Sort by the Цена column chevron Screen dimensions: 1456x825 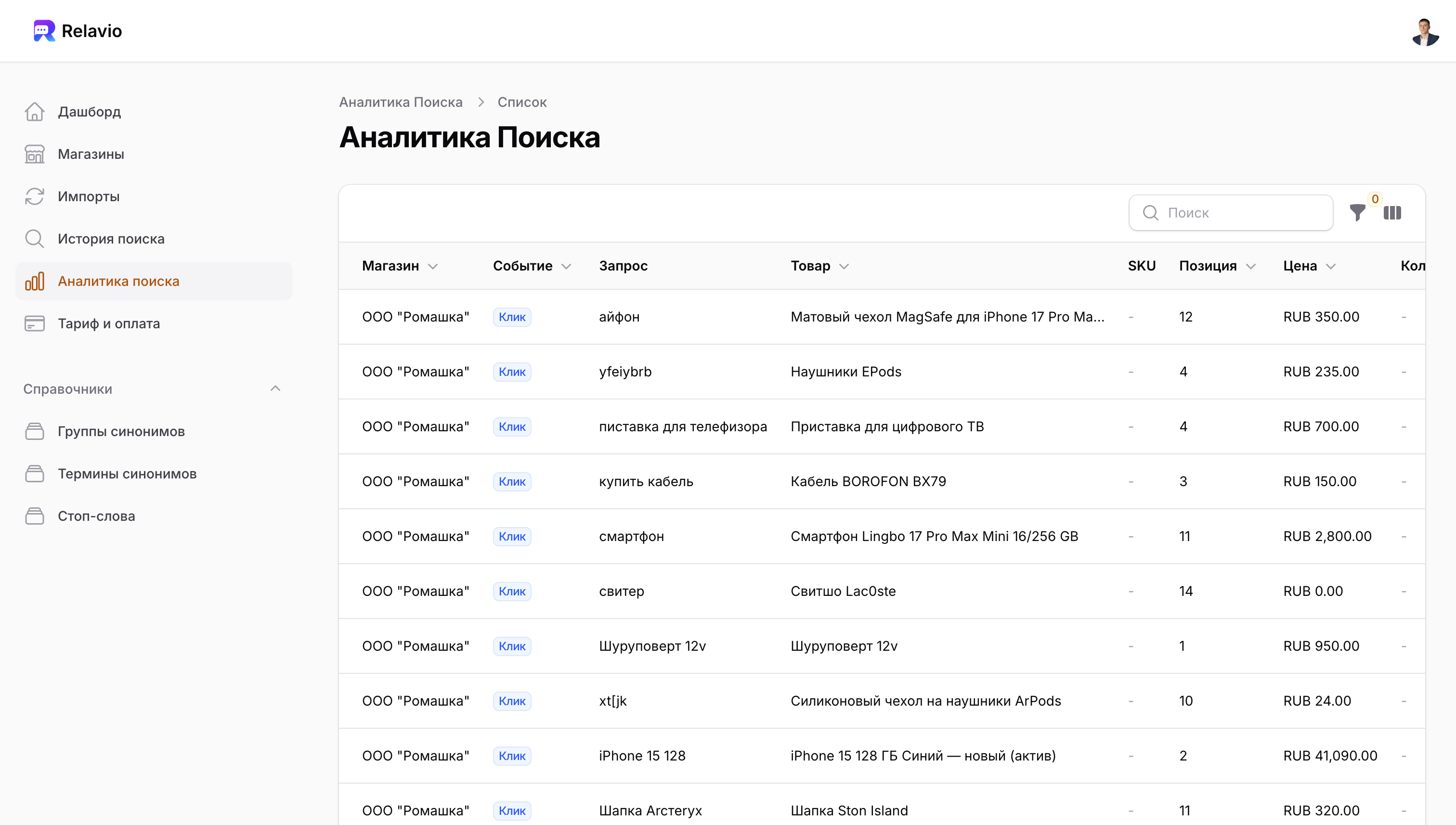[x=1331, y=266]
